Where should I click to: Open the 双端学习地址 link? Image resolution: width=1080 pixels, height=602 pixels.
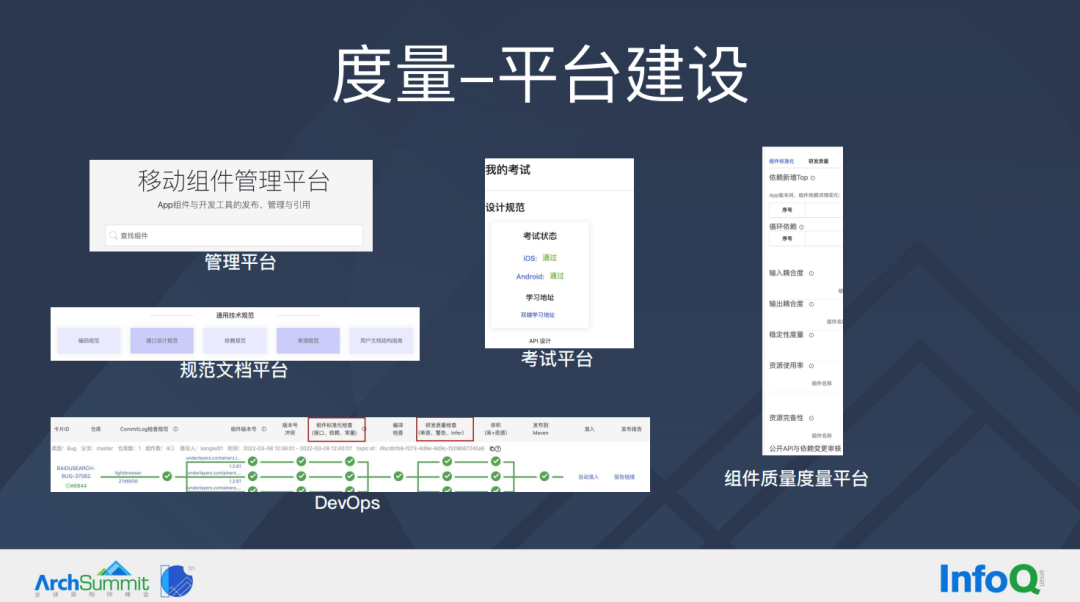[x=537, y=315]
